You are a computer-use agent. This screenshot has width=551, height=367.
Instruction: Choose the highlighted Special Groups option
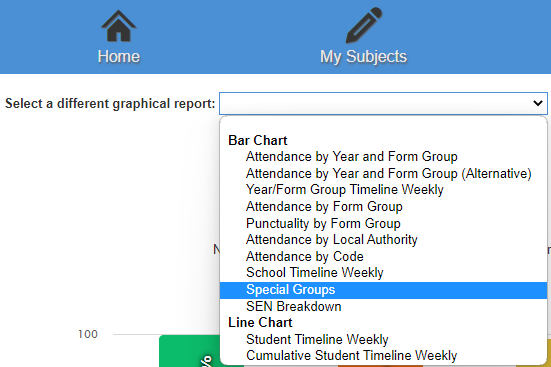pyautogui.click(x=383, y=290)
